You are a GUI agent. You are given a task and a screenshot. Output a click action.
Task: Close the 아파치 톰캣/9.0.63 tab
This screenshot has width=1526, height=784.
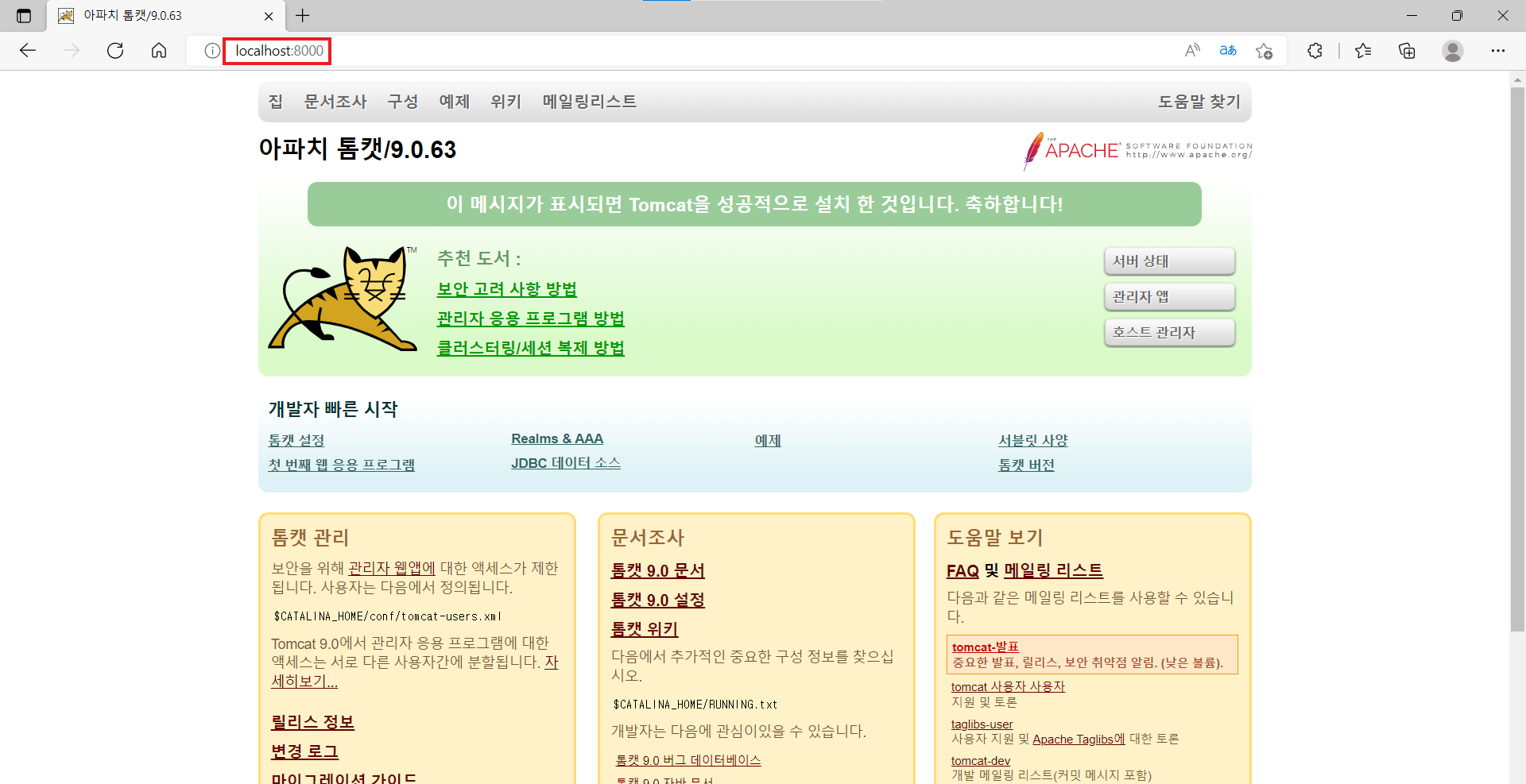[x=269, y=16]
